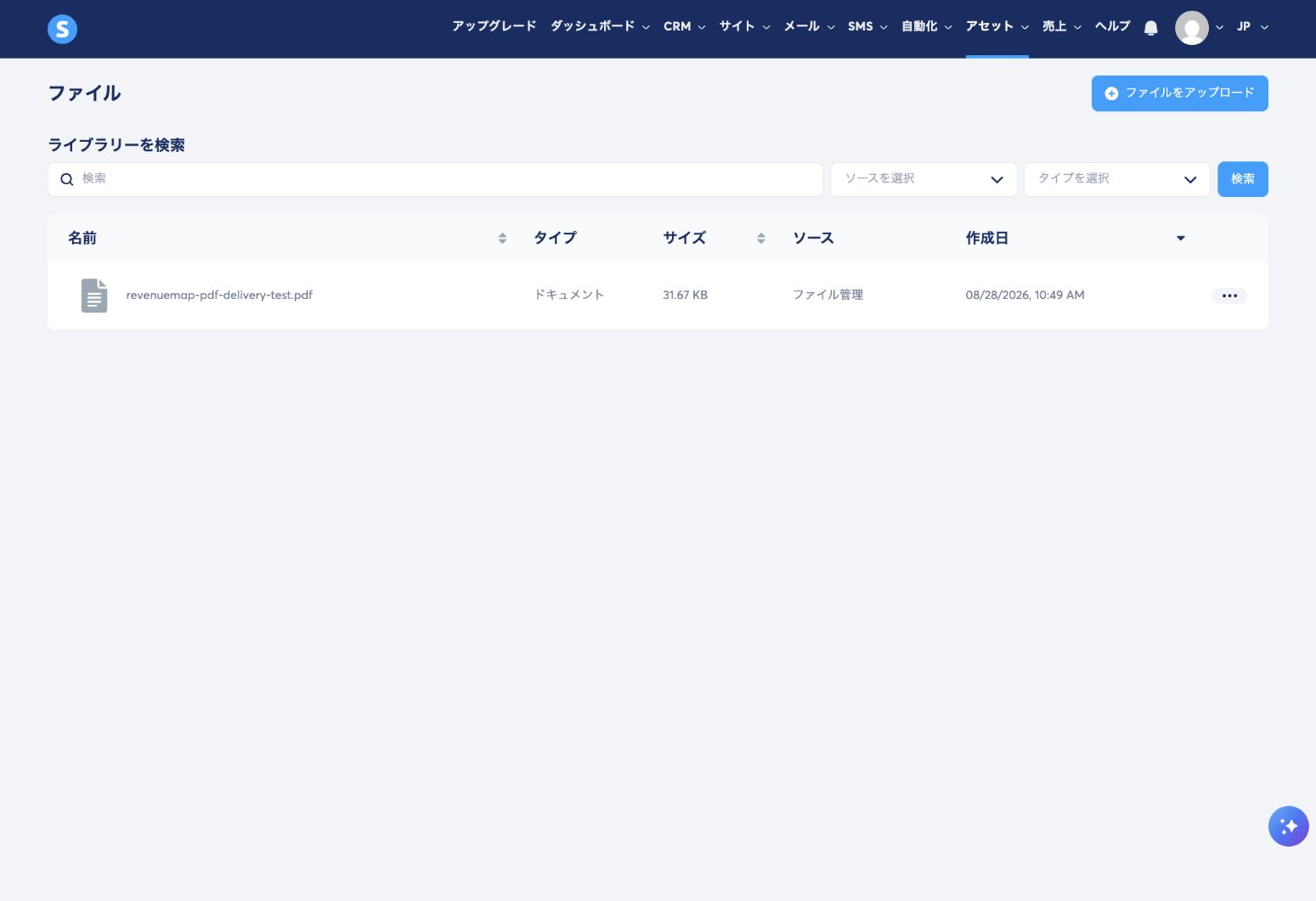Image resolution: width=1316 pixels, height=901 pixels.
Task: Click the PDF document file icon
Action: [x=94, y=296]
